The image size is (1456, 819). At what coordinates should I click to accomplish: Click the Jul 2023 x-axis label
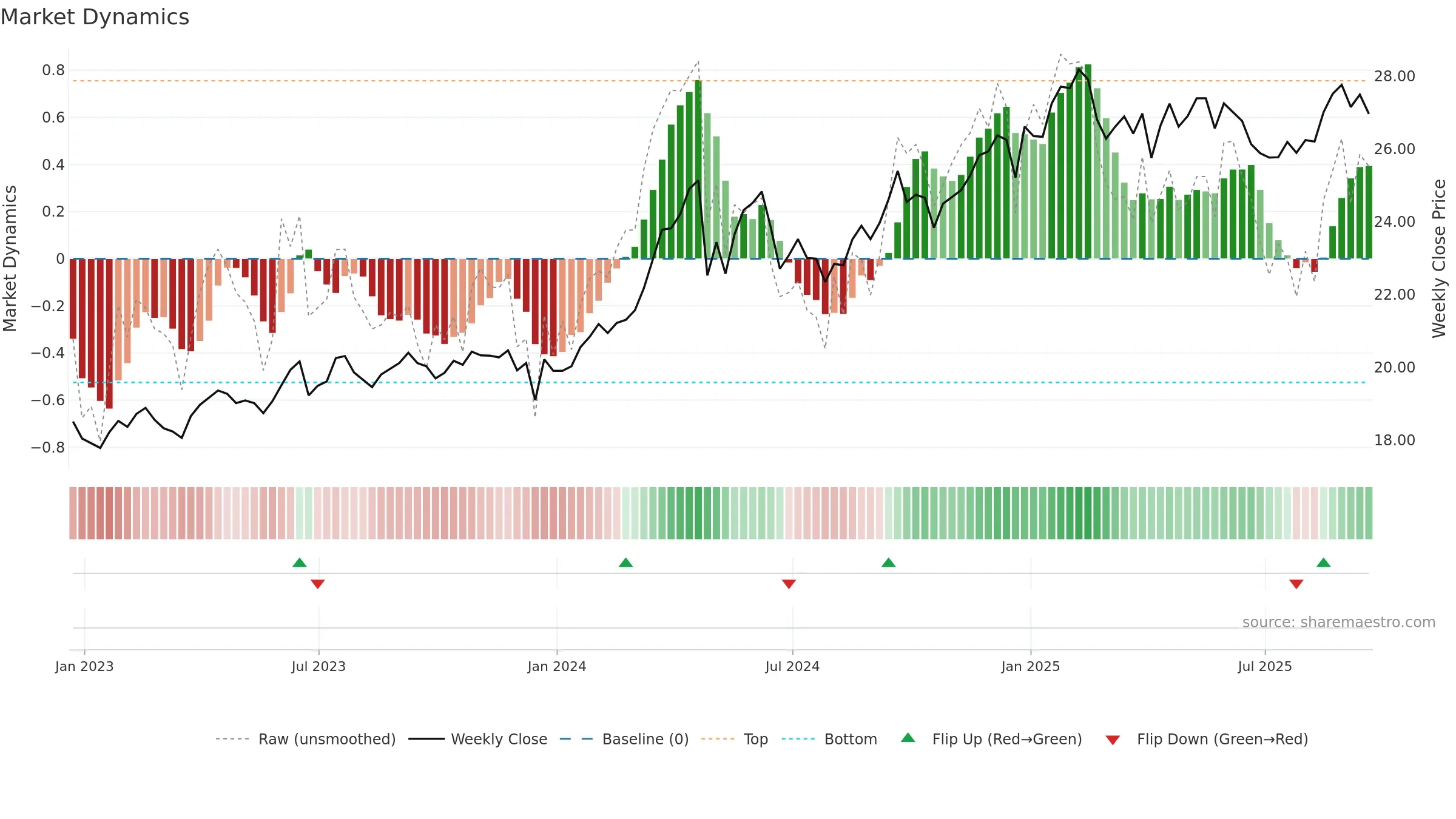318,666
